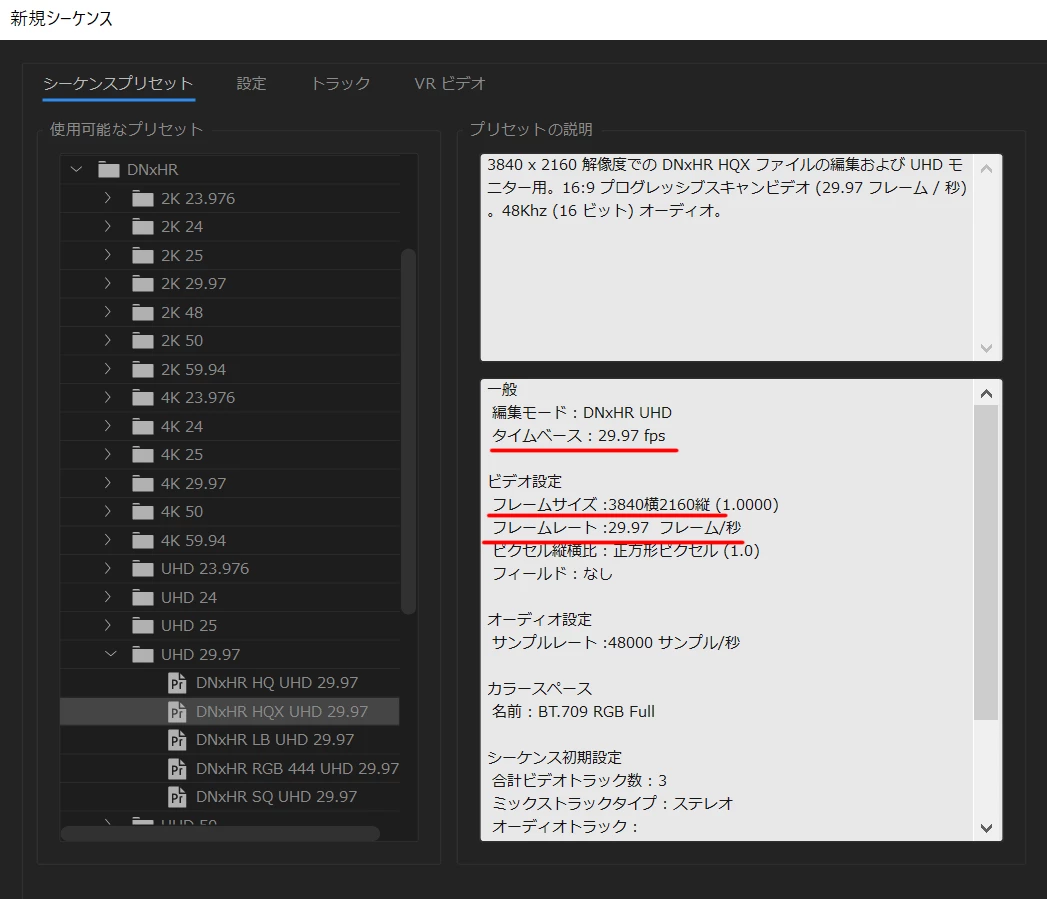Click Pr icon for DNxHR RGB 444 UHD 29.97
Viewport: 1047px width, 899px height.
(176, 768)
